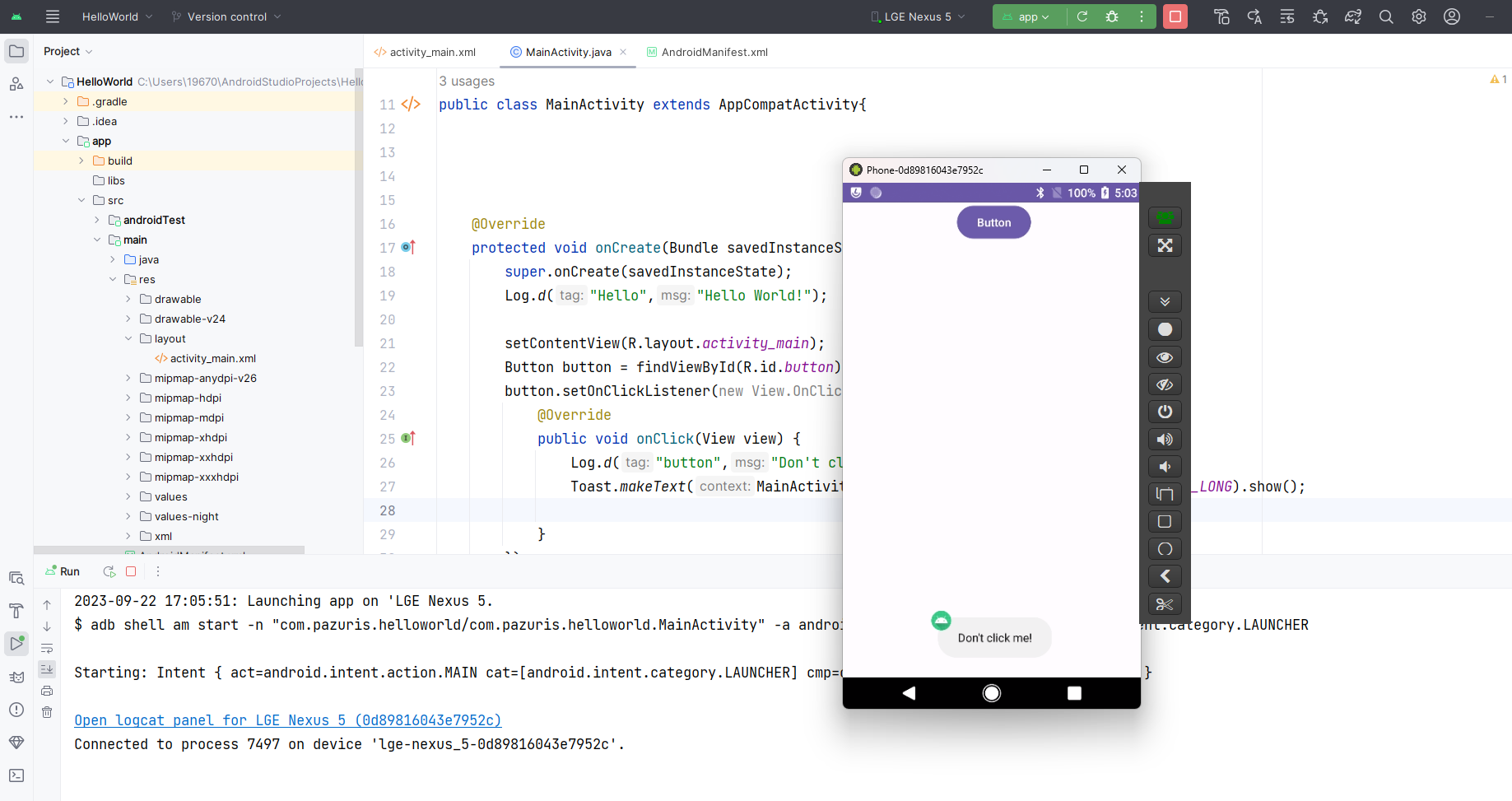Open LGE Nexus 5 device selector

tap(918, 16)
